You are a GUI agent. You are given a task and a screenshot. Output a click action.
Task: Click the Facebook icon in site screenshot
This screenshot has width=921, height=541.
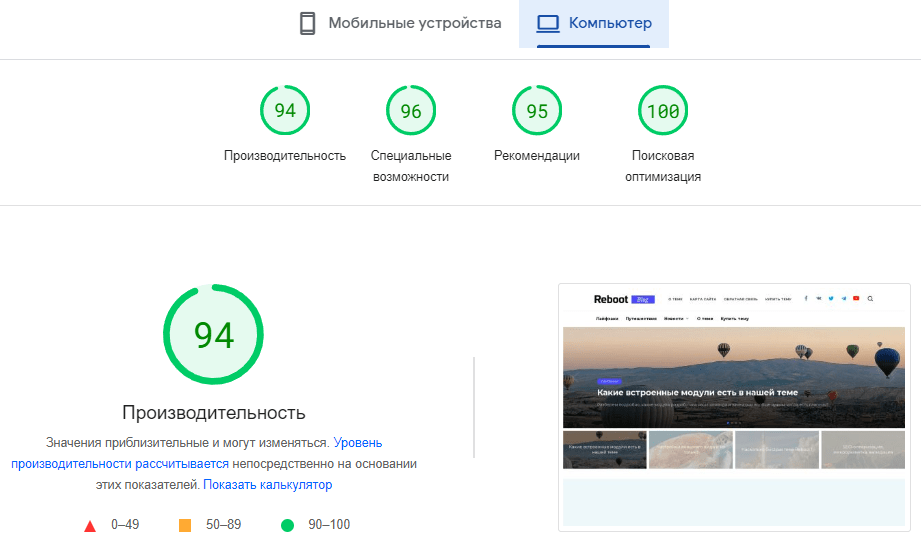pyautogui.click(x=806, y=298)
